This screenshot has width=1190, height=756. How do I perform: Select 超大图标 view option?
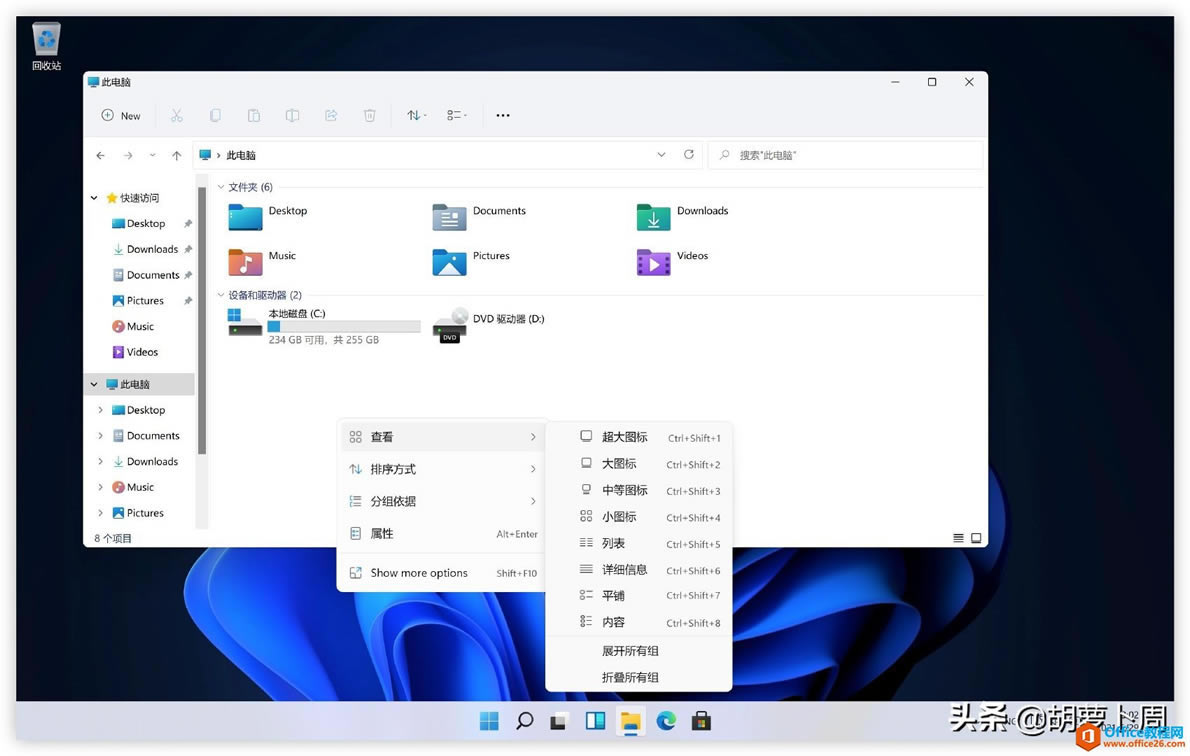pos(638,437)
